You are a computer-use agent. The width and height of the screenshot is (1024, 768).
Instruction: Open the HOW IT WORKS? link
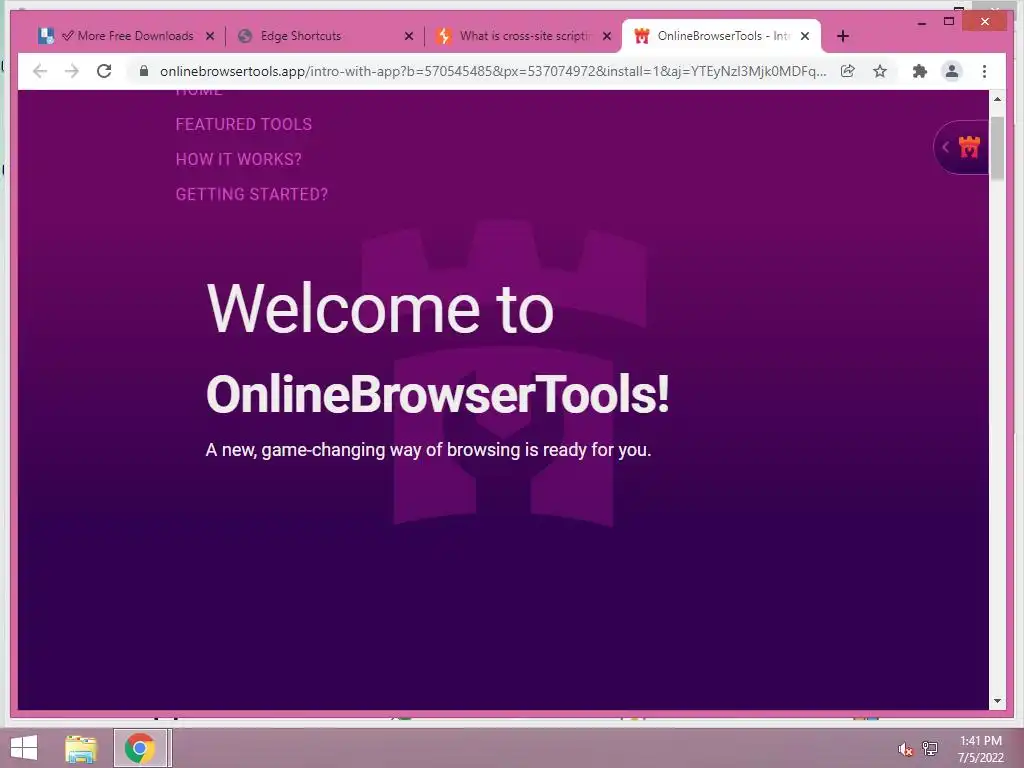tap(238, 159)
